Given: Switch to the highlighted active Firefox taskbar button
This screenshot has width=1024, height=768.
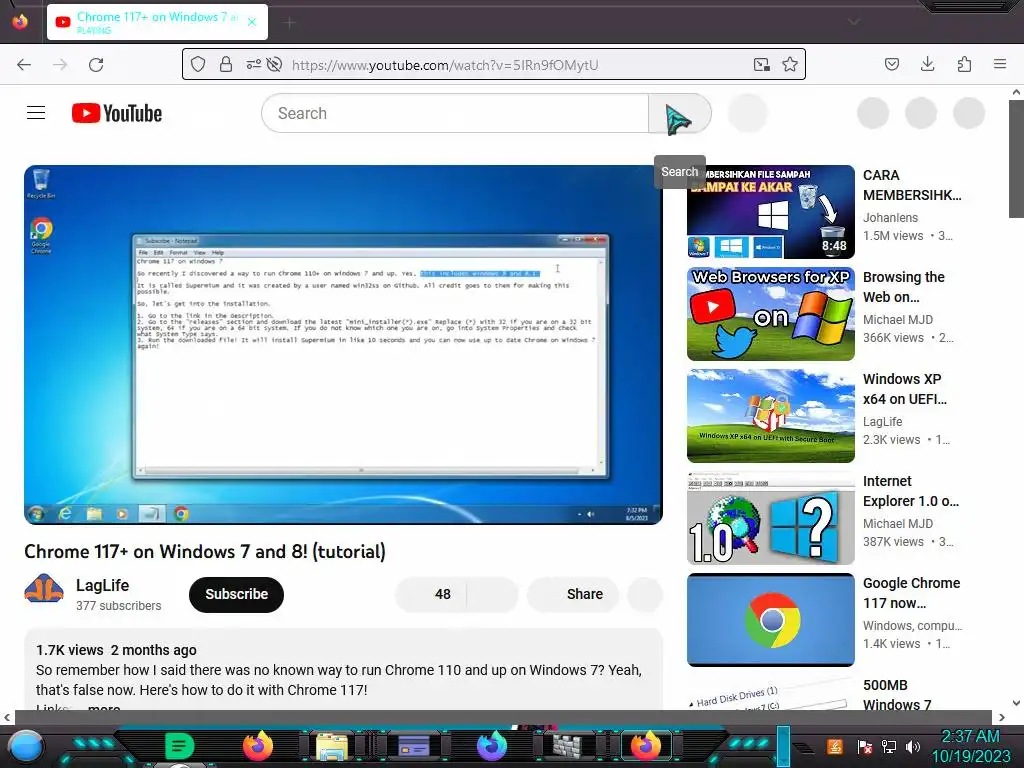Looking at the screenshot, I should click(645, 745).
